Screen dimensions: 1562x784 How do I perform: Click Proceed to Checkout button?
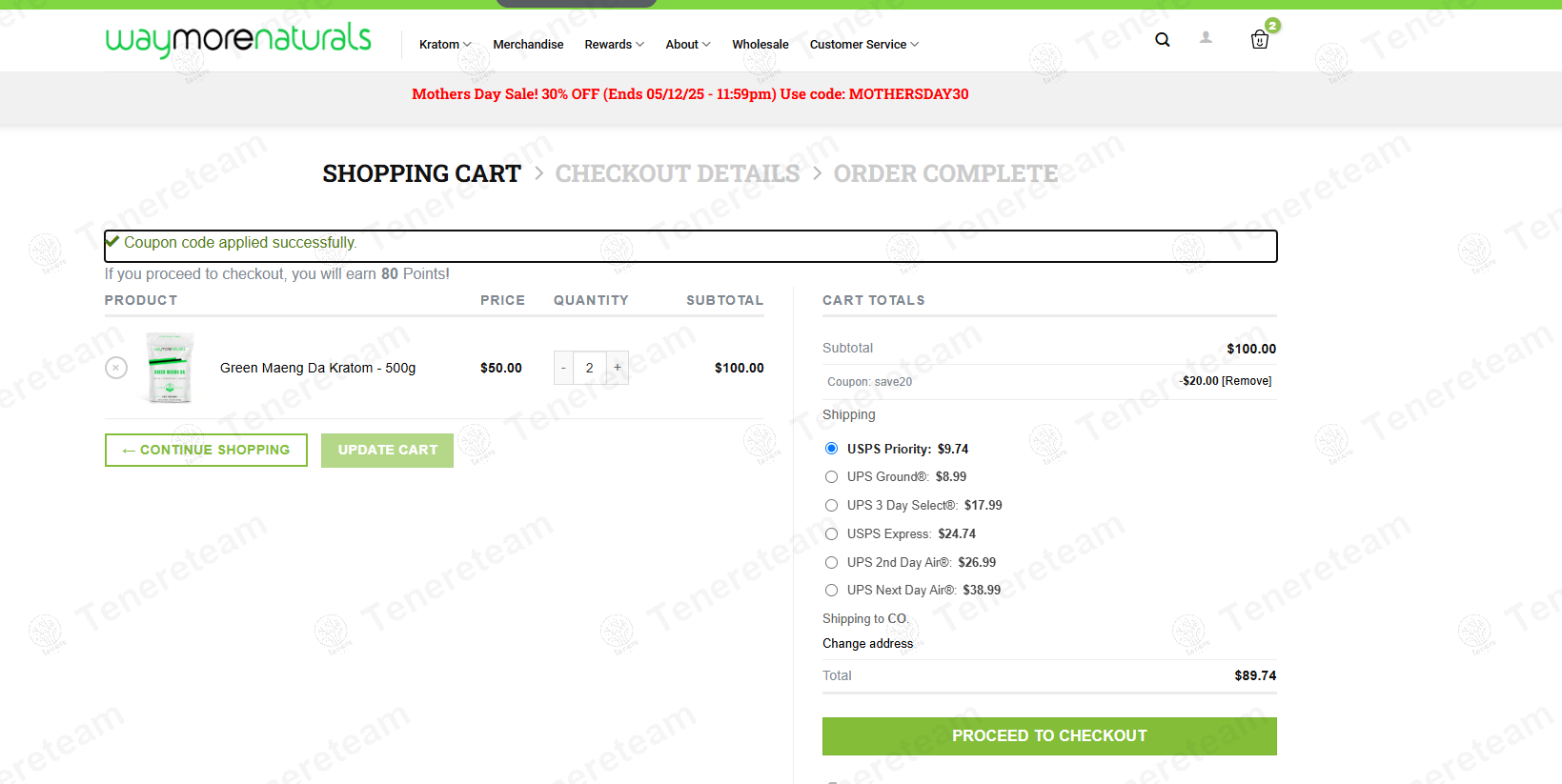[x=1049, y=735]
